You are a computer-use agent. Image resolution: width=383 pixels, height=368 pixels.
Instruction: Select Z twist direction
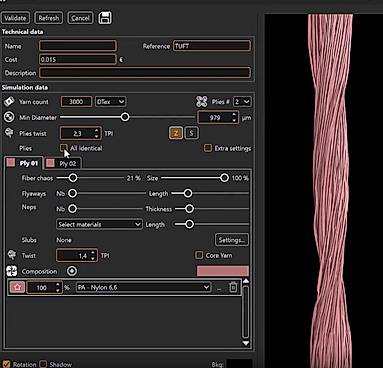point(176,133)
